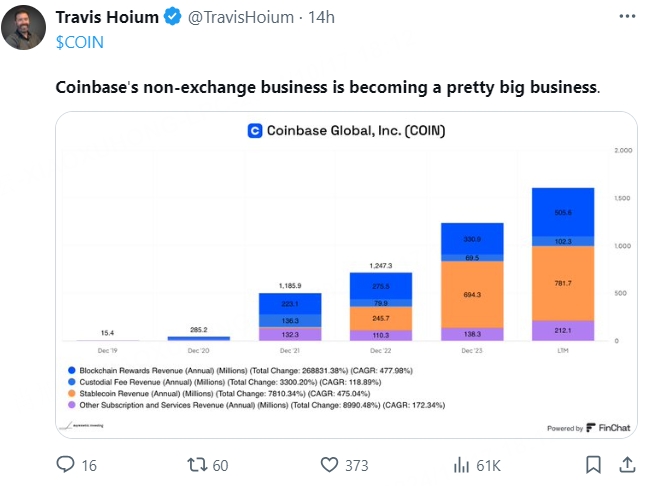Click the retweet icon

[x=197, y=465]
